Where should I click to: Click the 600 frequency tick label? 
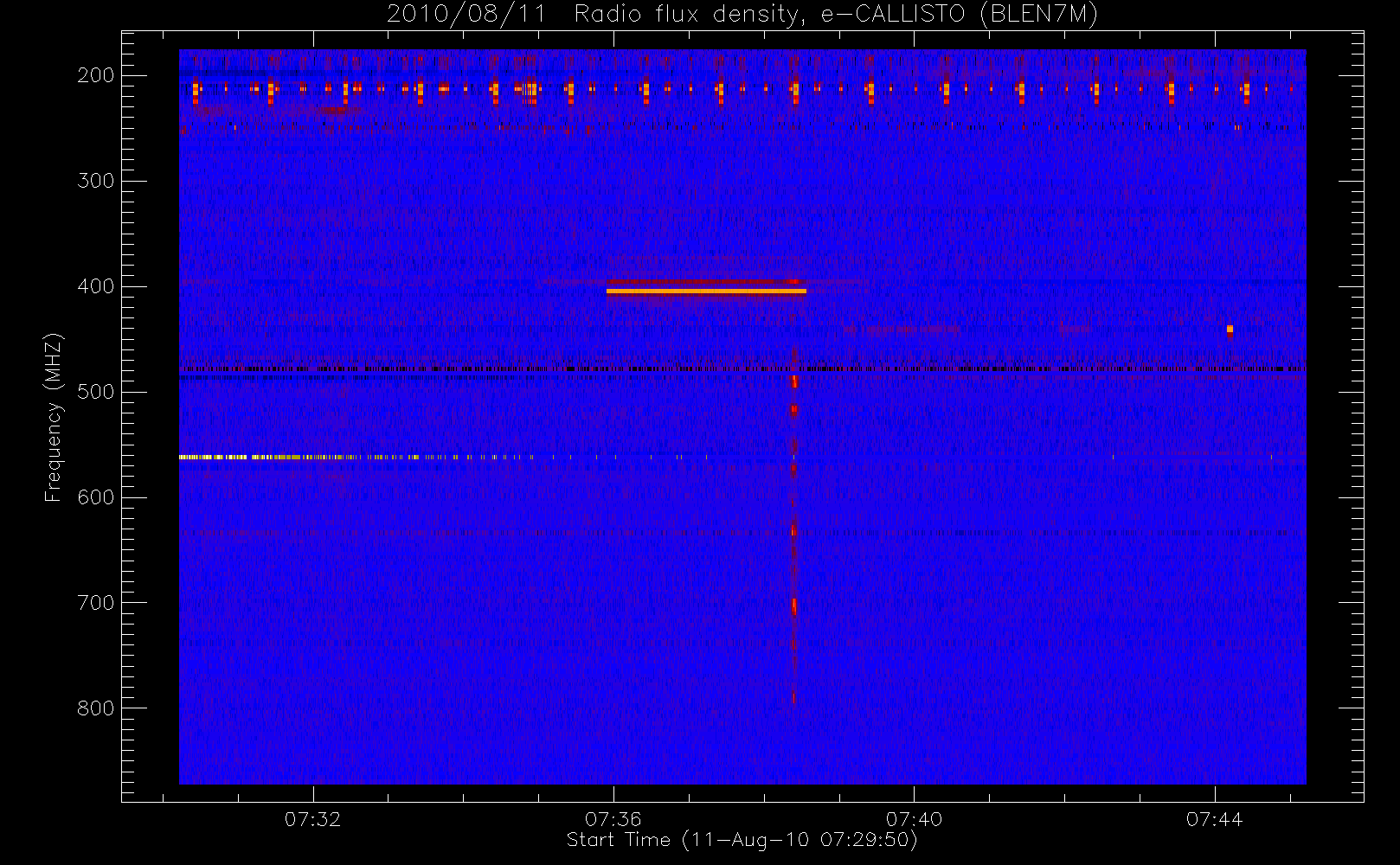[96, 497]
